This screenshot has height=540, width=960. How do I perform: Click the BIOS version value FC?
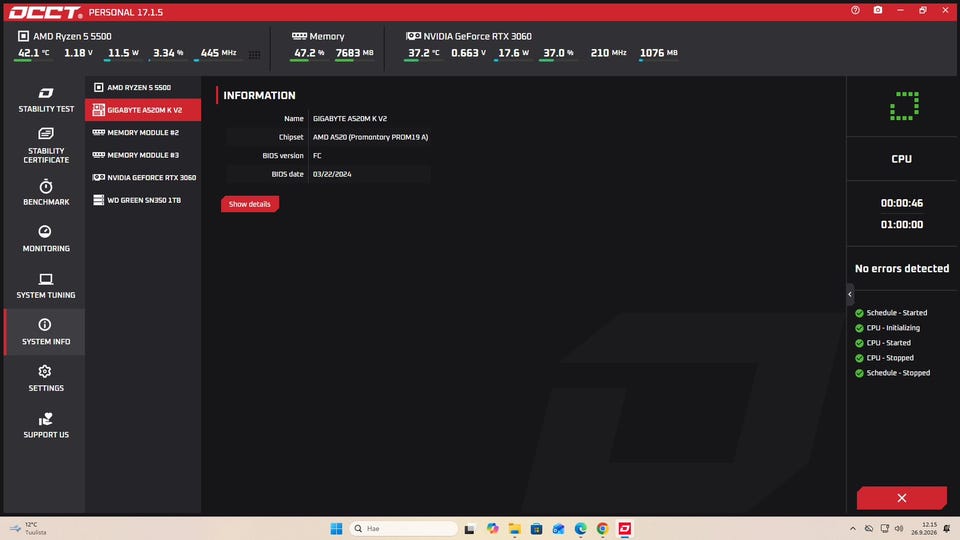[317, 156]
